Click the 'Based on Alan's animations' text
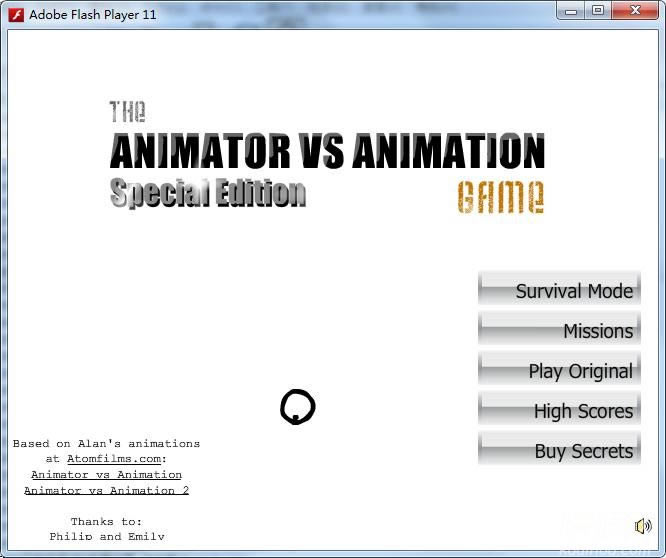Image resolution: width=666 pixels, height=558 pixels. (106, 443)
